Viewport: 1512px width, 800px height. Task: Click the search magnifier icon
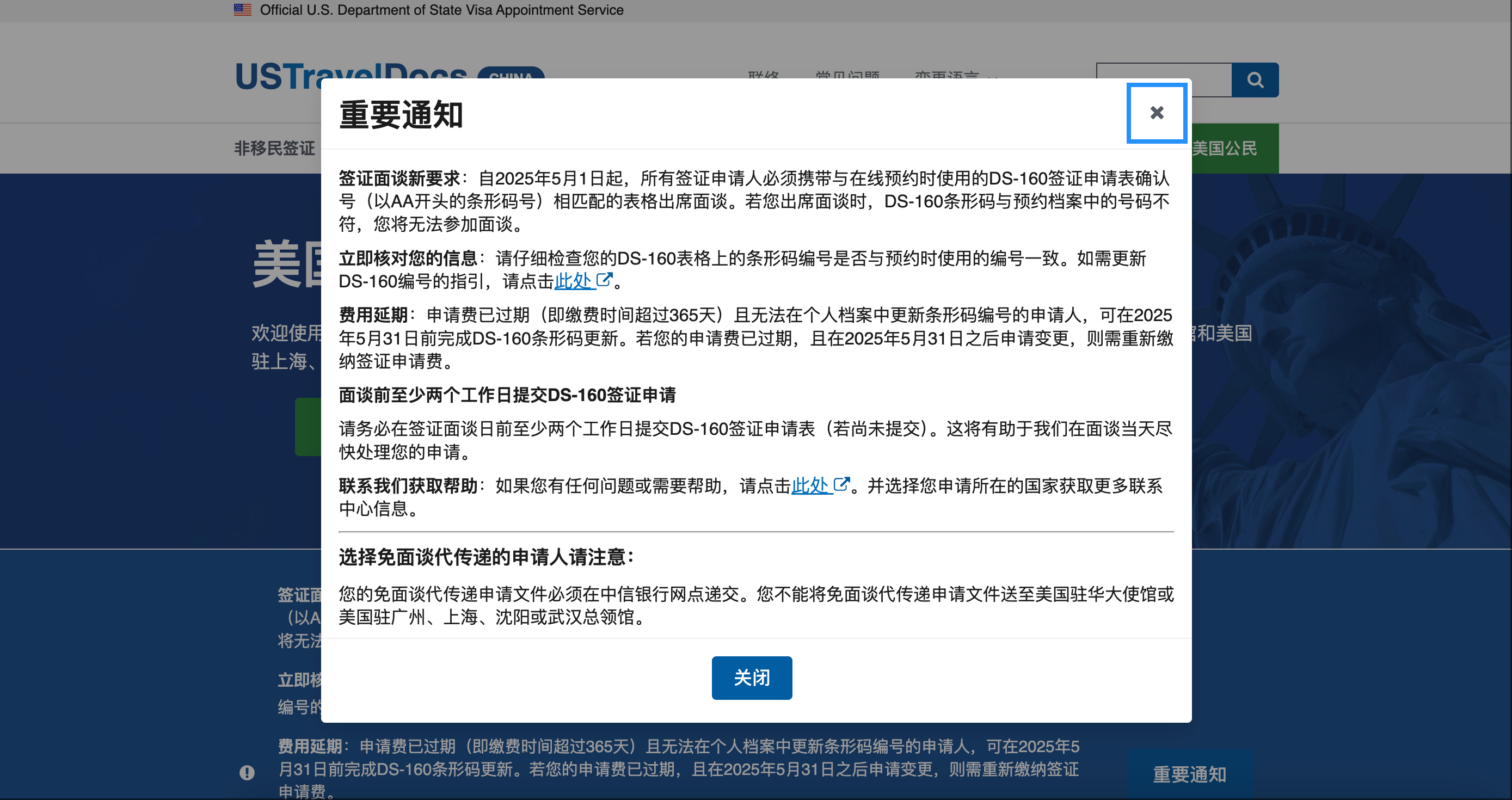tap(1256, 79)
